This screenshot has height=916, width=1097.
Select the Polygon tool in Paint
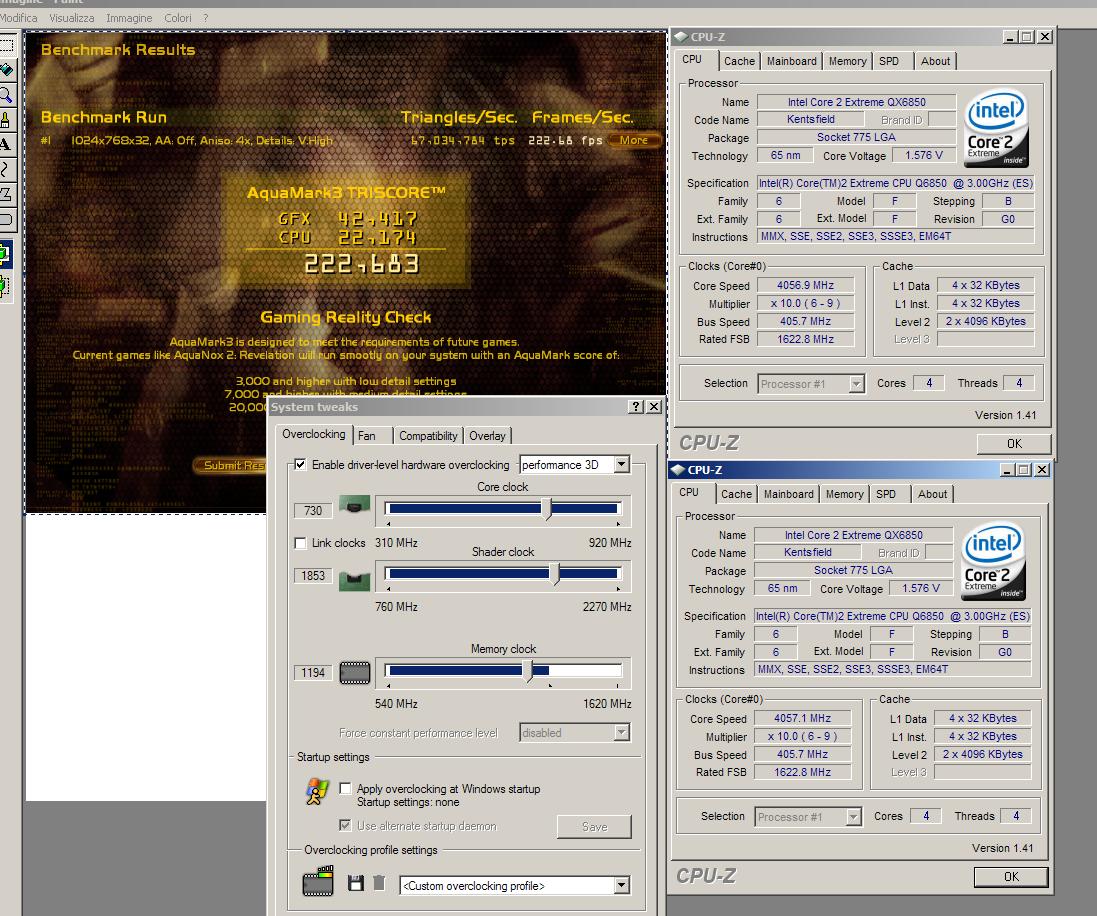(x=6, y=195)
